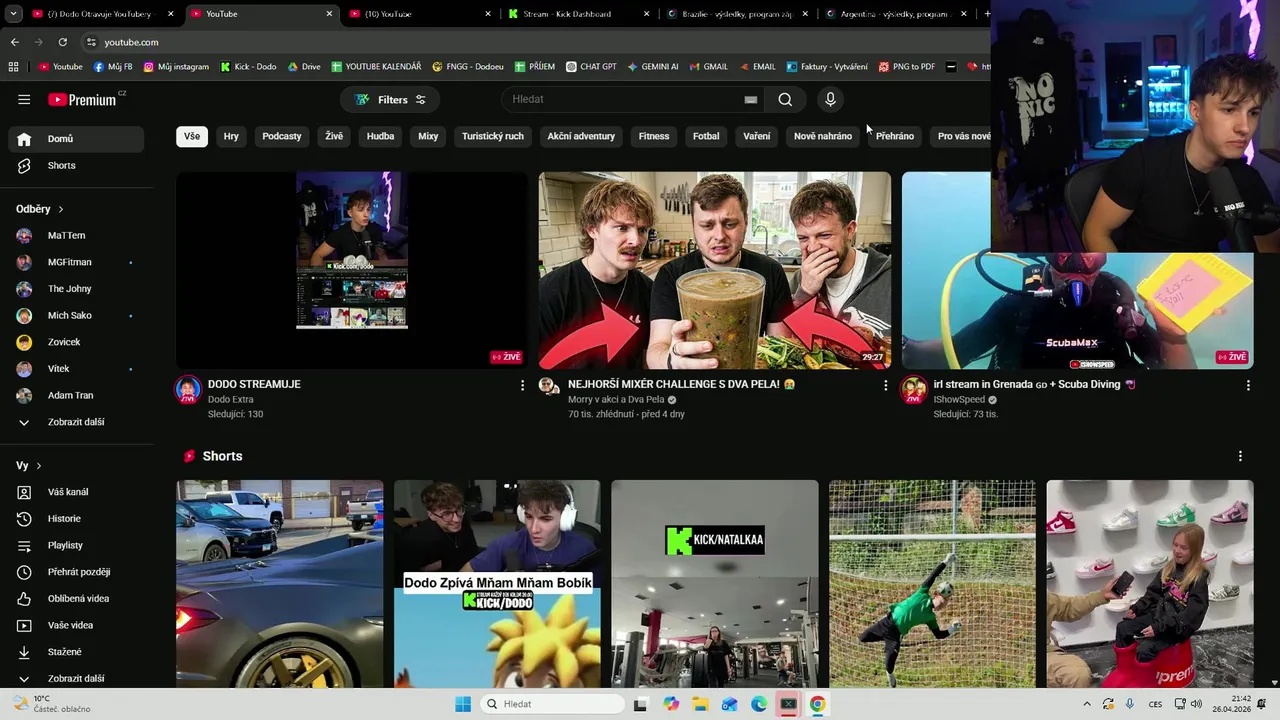Open Vaše videa in sidebar
Viewport: 1280px width, 720px height.
[x=76, y=625]
